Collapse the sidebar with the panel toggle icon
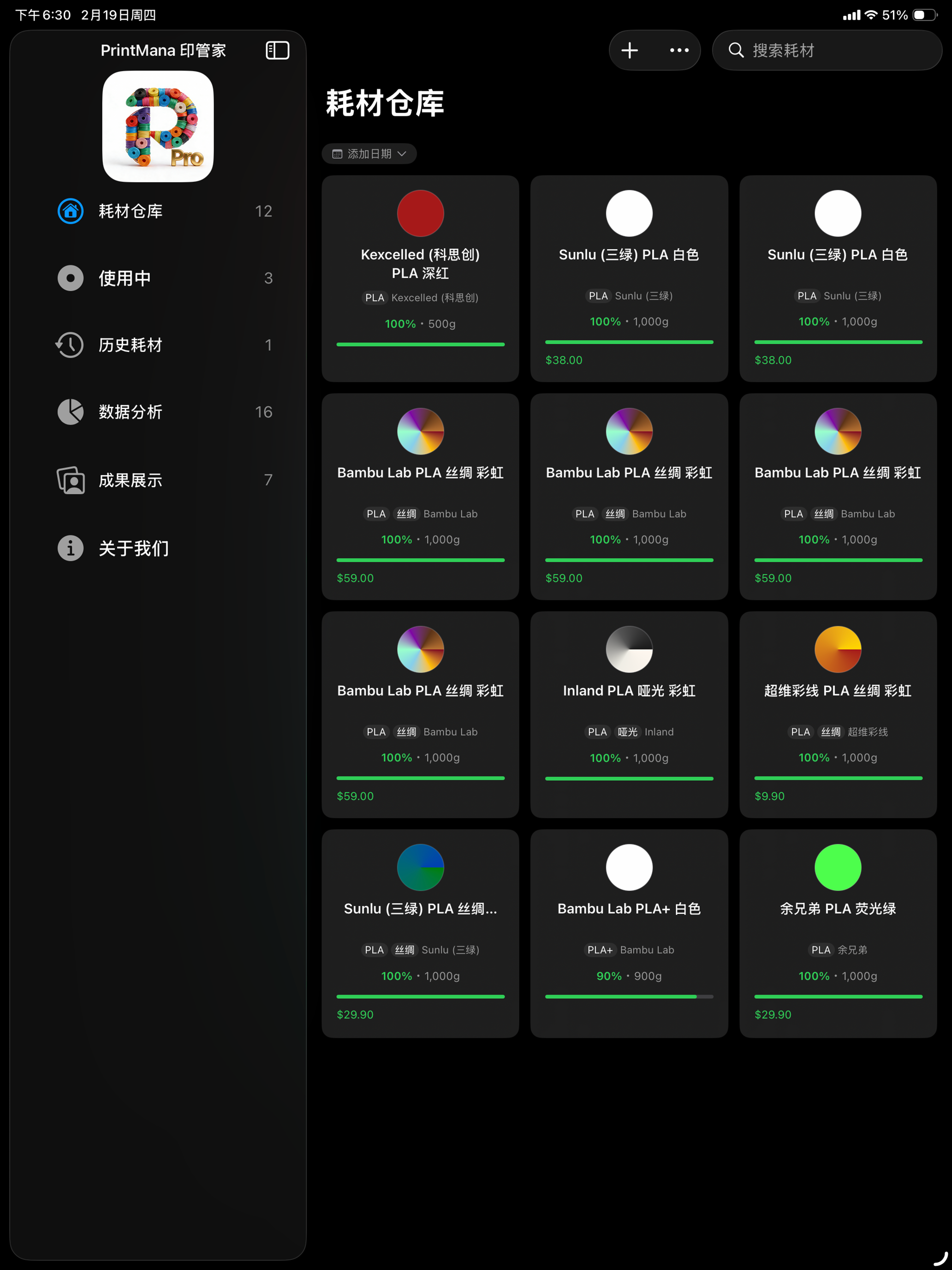 [x=277, y=50]
